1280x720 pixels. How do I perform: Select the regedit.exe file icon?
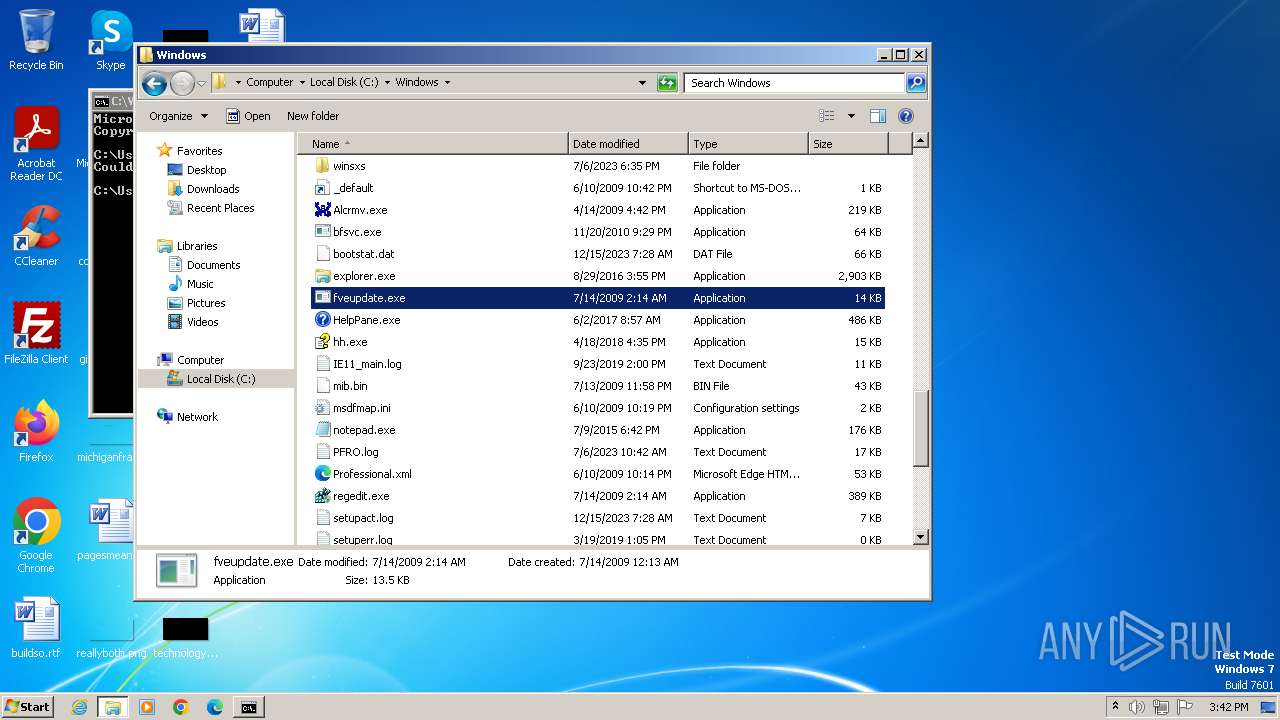coord(322,496)
